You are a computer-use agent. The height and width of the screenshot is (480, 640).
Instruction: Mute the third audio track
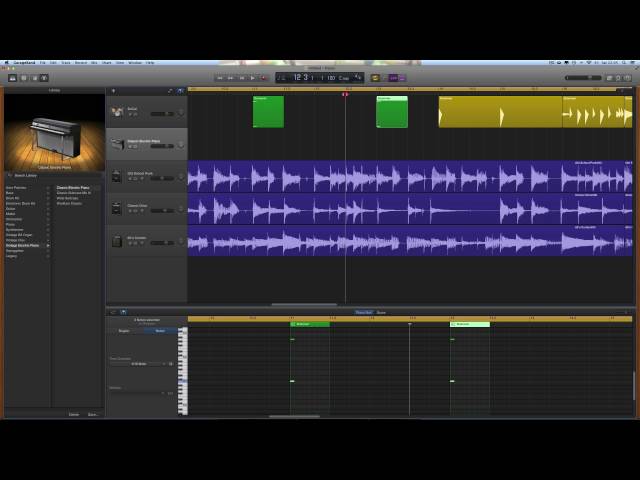[x=131, y=178]
